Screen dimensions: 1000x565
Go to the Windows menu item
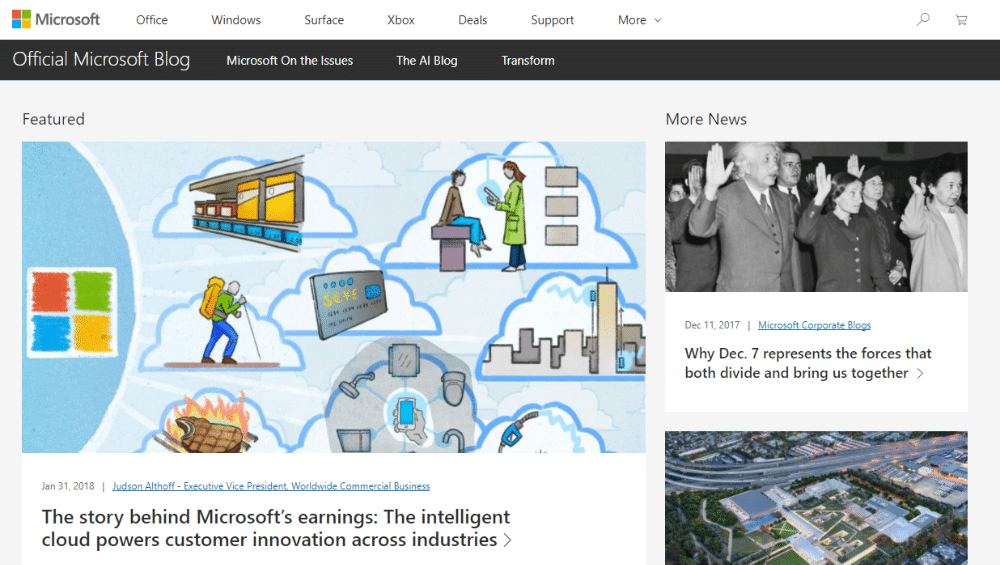pyautogui.click(x=236, y=20)
